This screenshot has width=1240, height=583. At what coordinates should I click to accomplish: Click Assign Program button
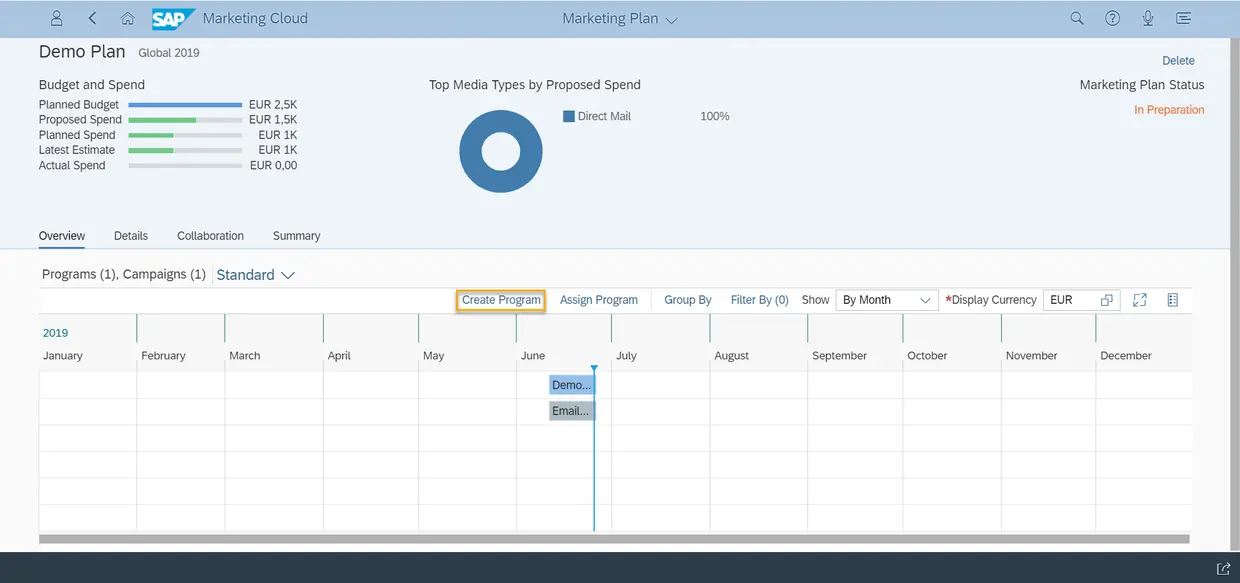(x=599, y=300)
